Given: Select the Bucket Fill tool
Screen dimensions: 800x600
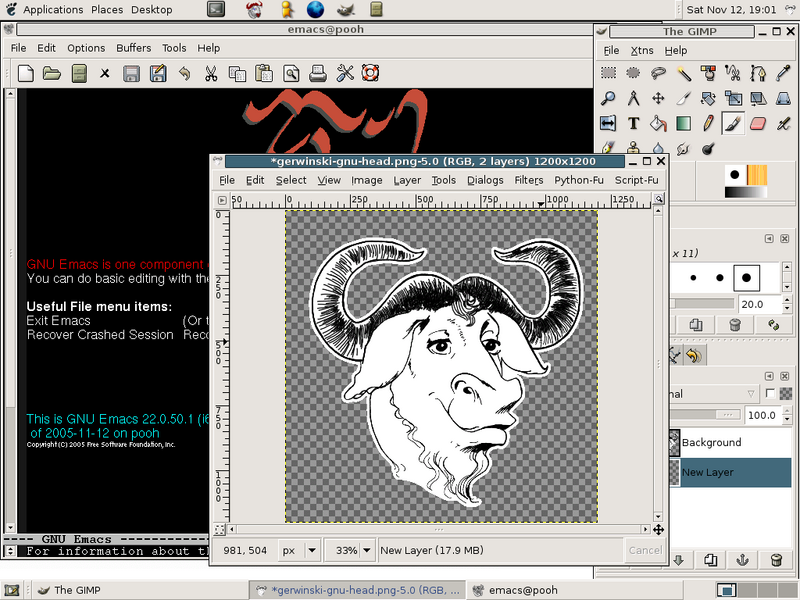Looking at the screenshot, I should click(659, 123).
